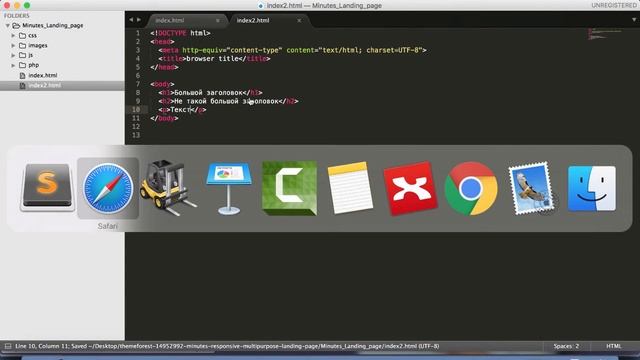This screenshot has height=360, width=640.
Task: Click the images folder icon
Action: coord(22,45)
